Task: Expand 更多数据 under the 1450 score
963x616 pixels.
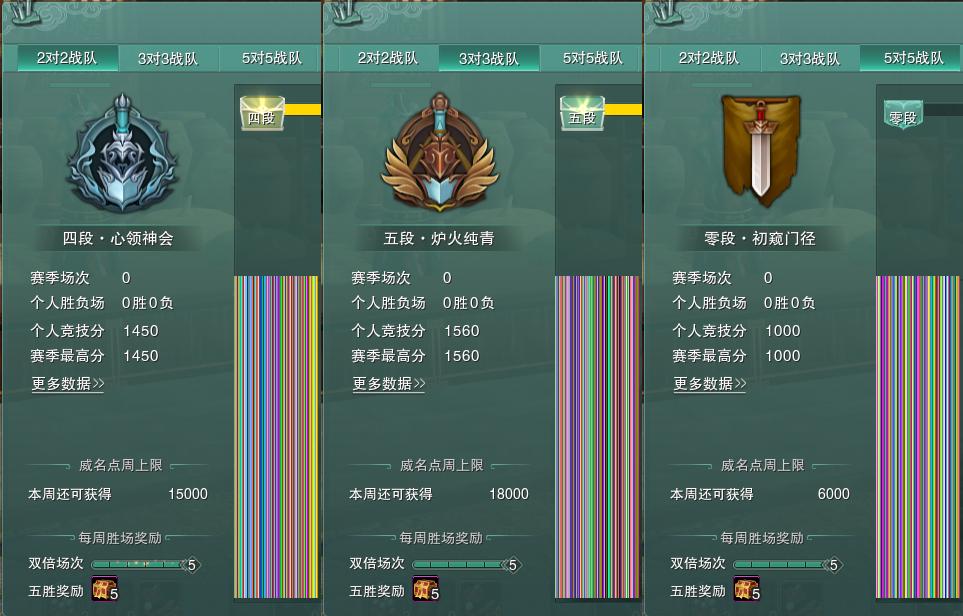Action: coord(68,384)
